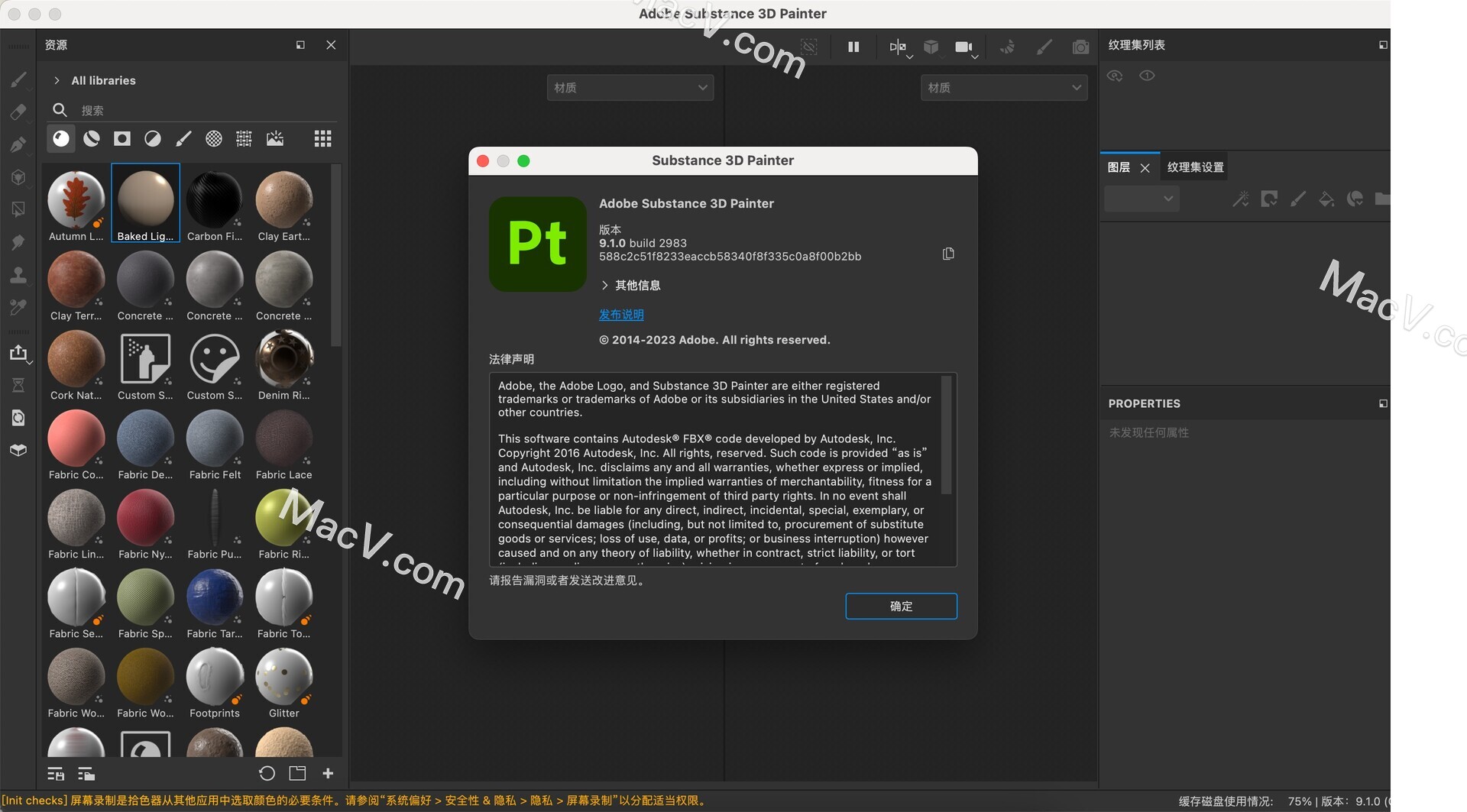
Task: Change asset thumbnail grid size icon
Action: click(x=322, y=138)
